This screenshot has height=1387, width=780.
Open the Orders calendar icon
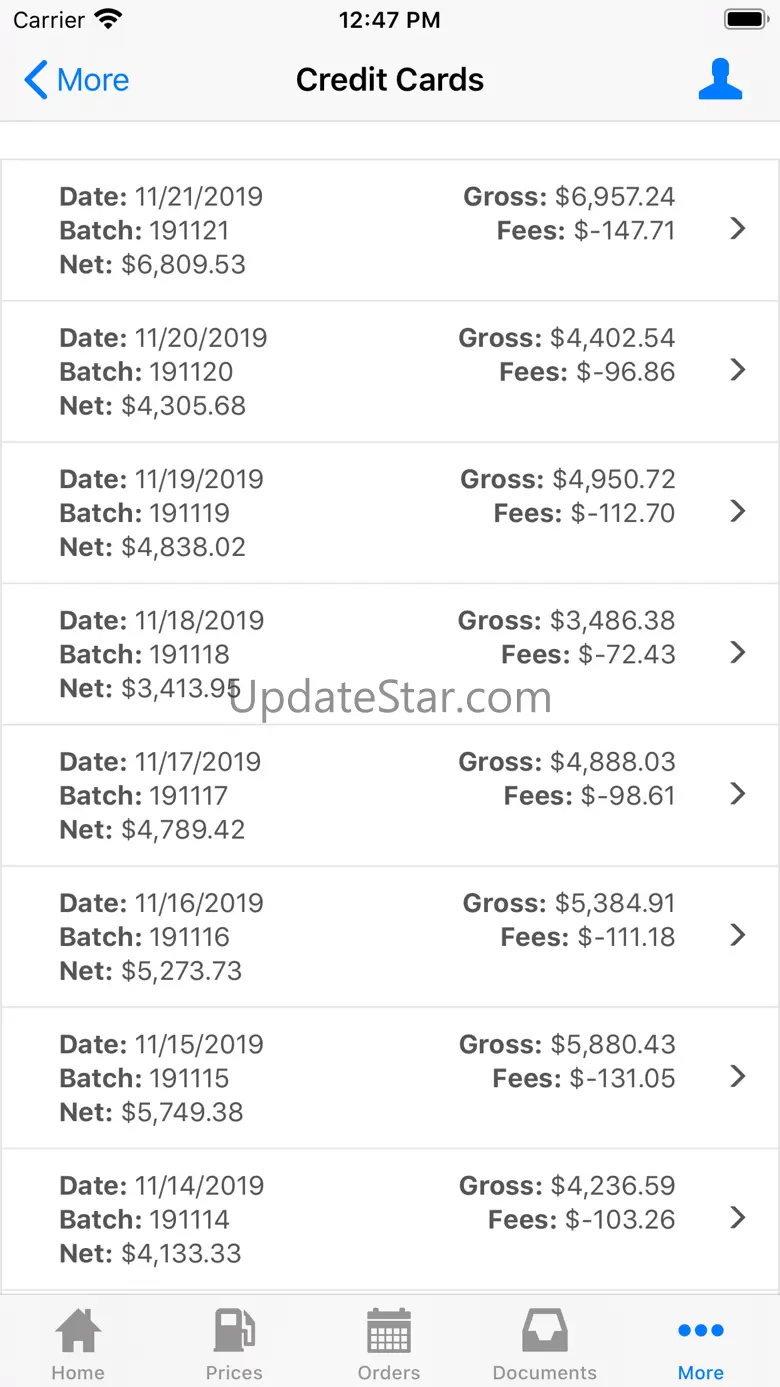(x=389, y=1331)
